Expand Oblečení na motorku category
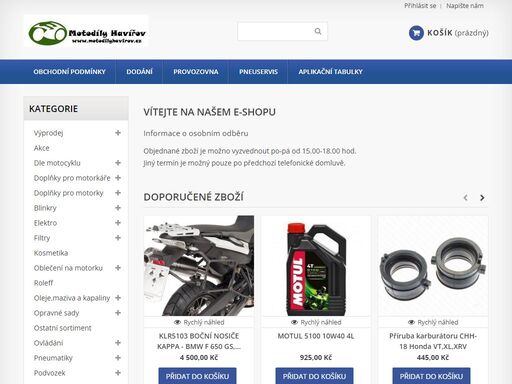Screen dimensions: 512x384 (118, 268)
